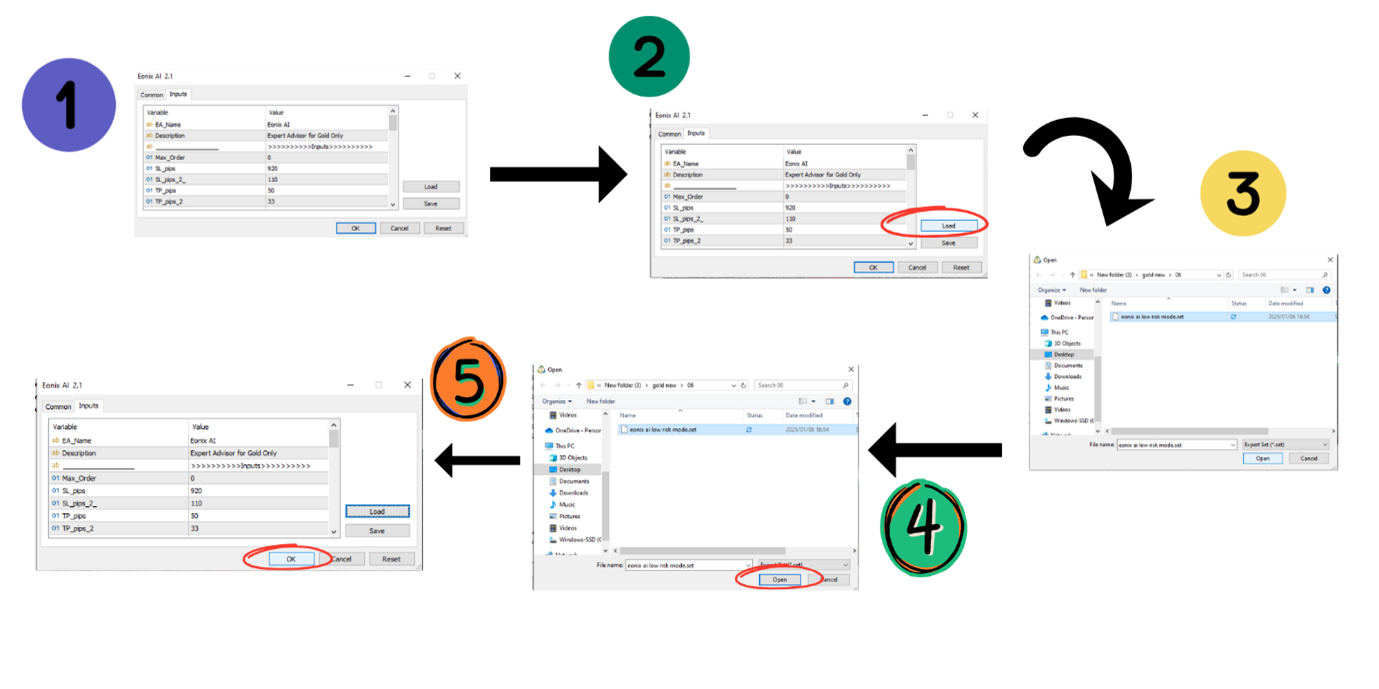Click the vertical scrollbar in step 1 inputs list

pos(393,158)
